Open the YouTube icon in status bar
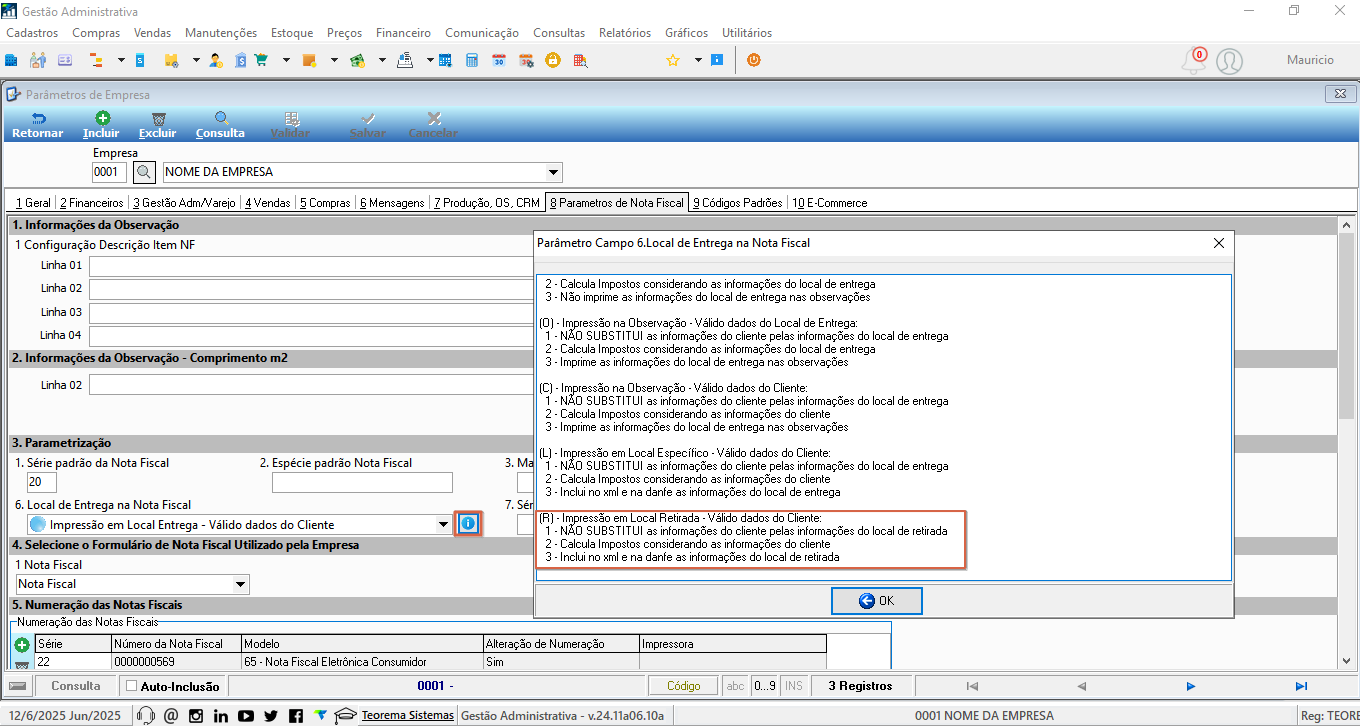The image size is (1360, 726). (246, 715)
